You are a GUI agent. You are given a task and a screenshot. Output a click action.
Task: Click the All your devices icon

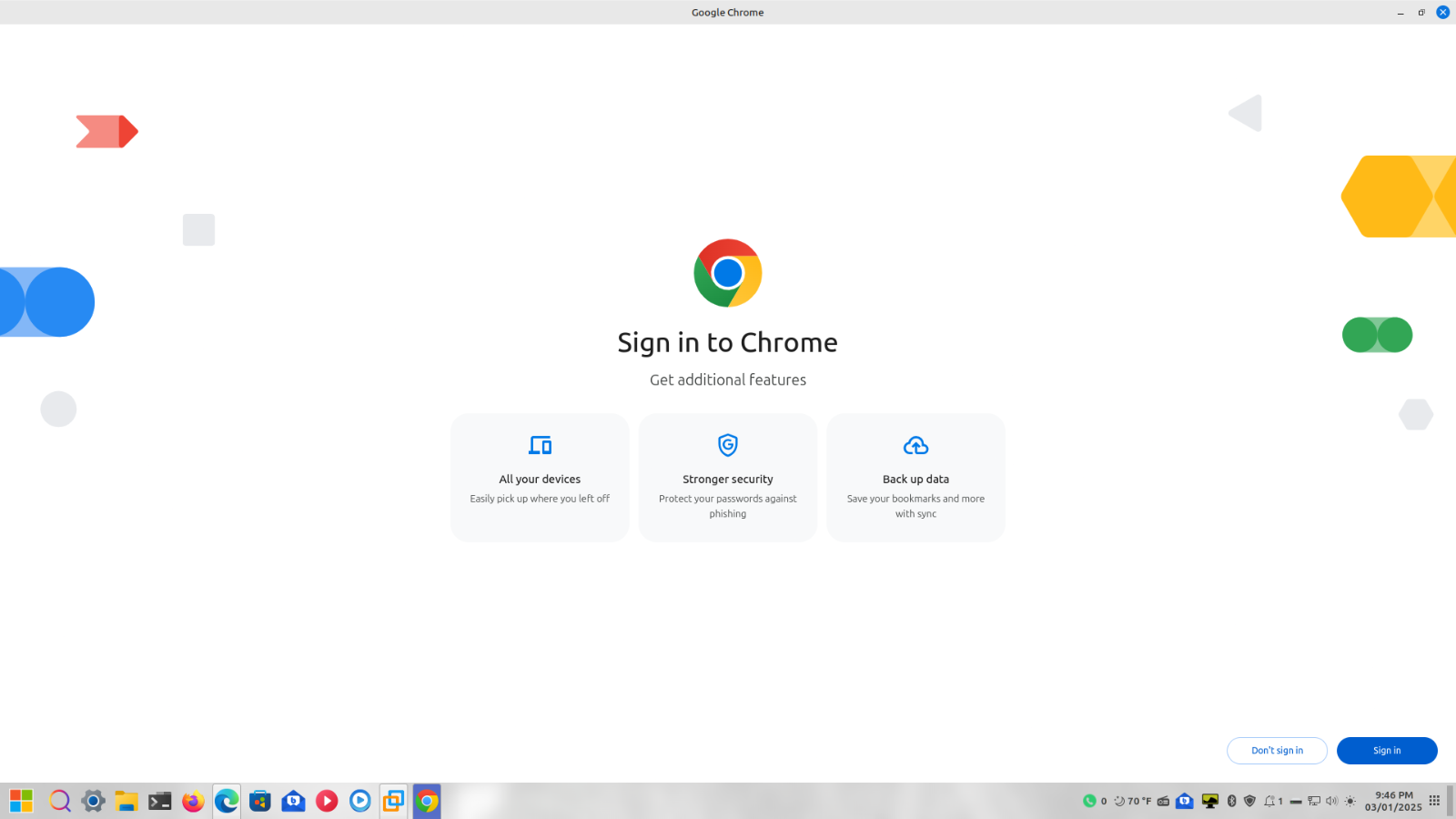click(540, 445)
